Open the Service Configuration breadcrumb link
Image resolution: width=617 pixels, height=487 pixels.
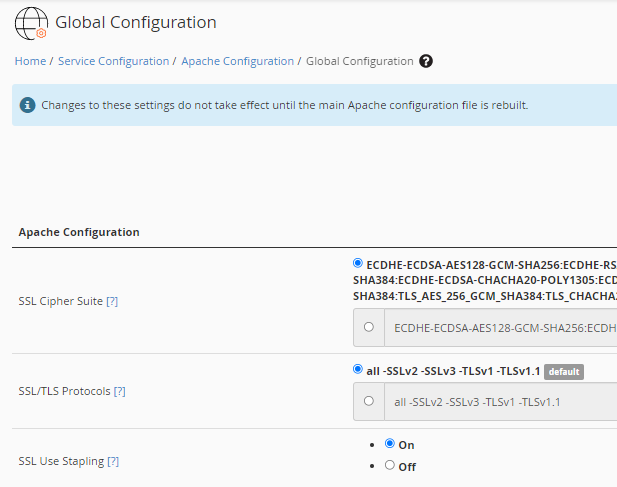(113, 61)
